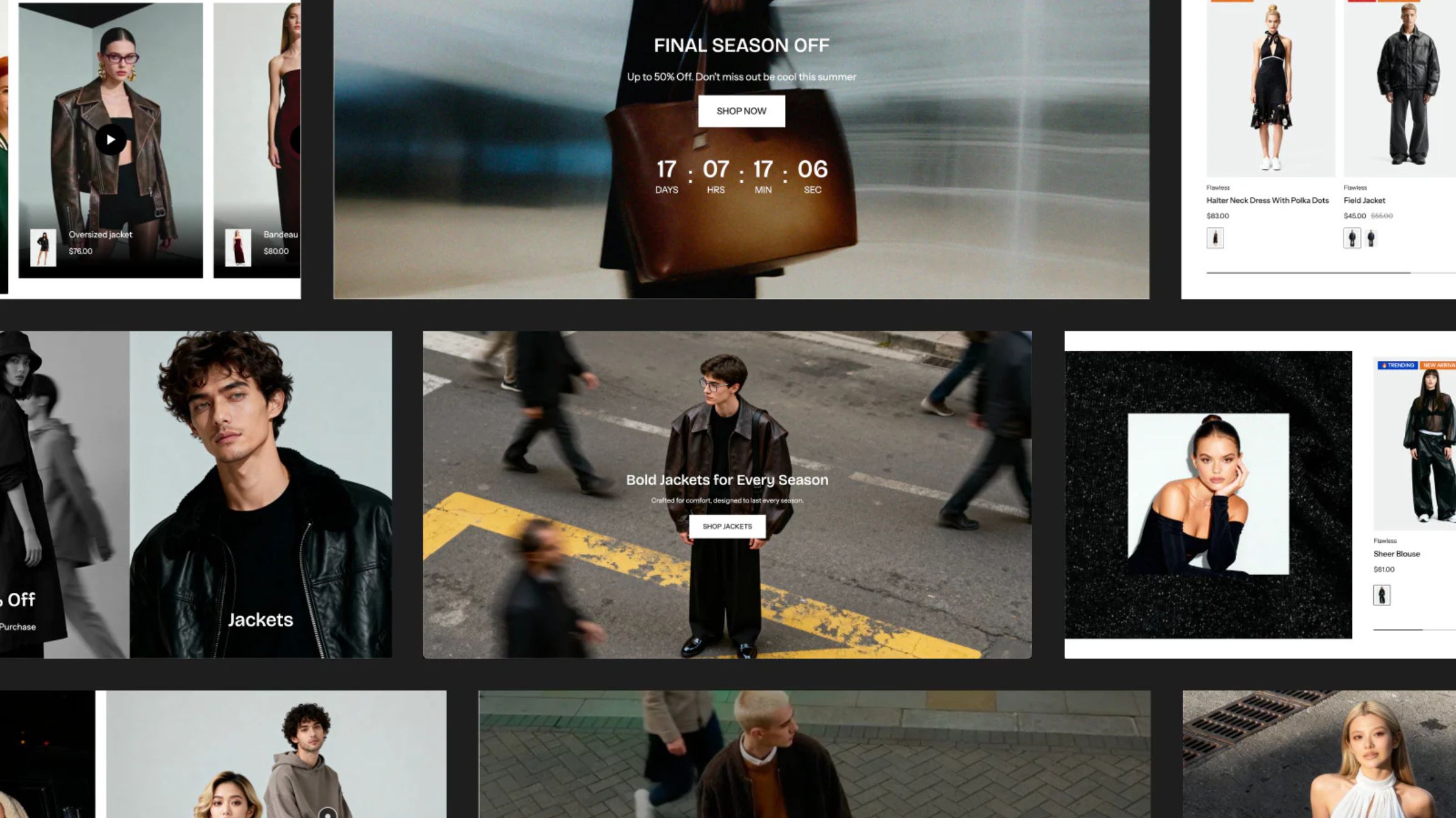Image resolution: width=1456 pixels, height=818 pixels.
Task: Click the portrait photo of the woman in black top
Action: click(x=1208, y=494)
